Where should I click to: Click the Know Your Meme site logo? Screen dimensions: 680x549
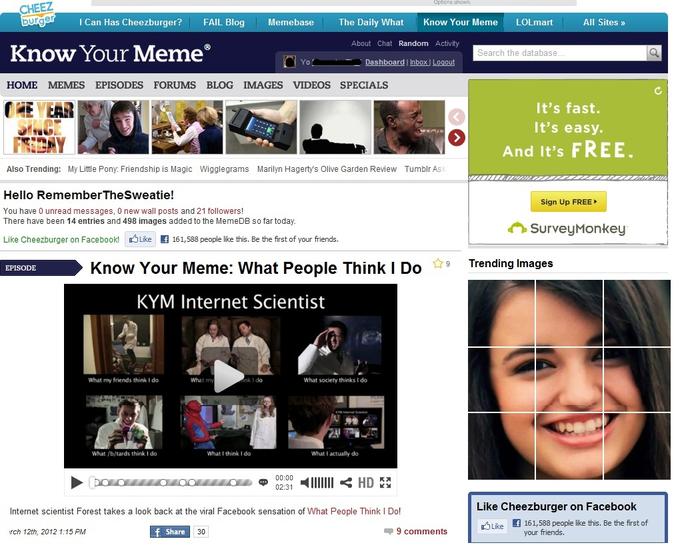coord(110,53)
